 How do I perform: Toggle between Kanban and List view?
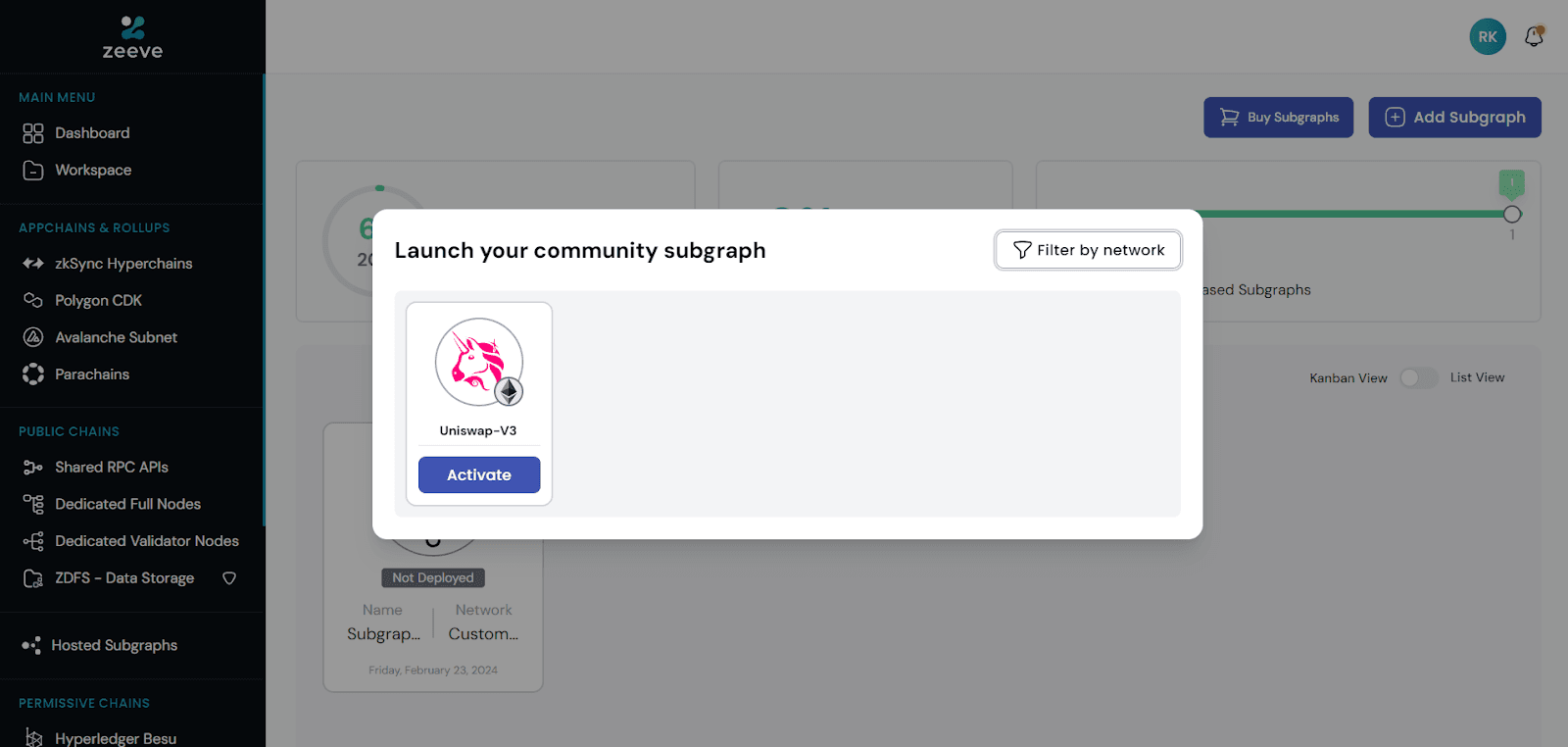click(1418, 377)
